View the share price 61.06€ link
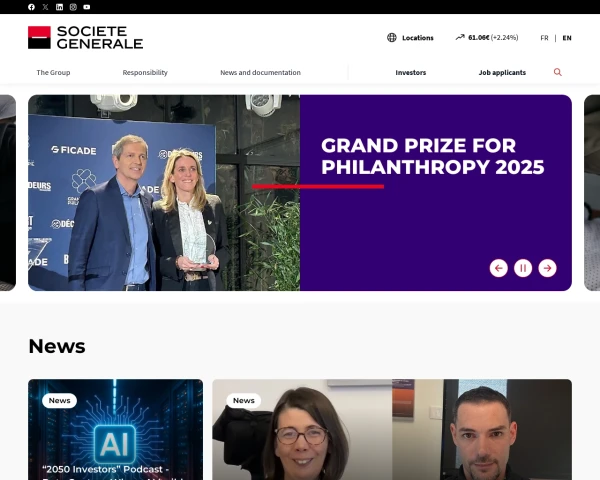This screenshot has width=600, height=480. tap(487, 38)
